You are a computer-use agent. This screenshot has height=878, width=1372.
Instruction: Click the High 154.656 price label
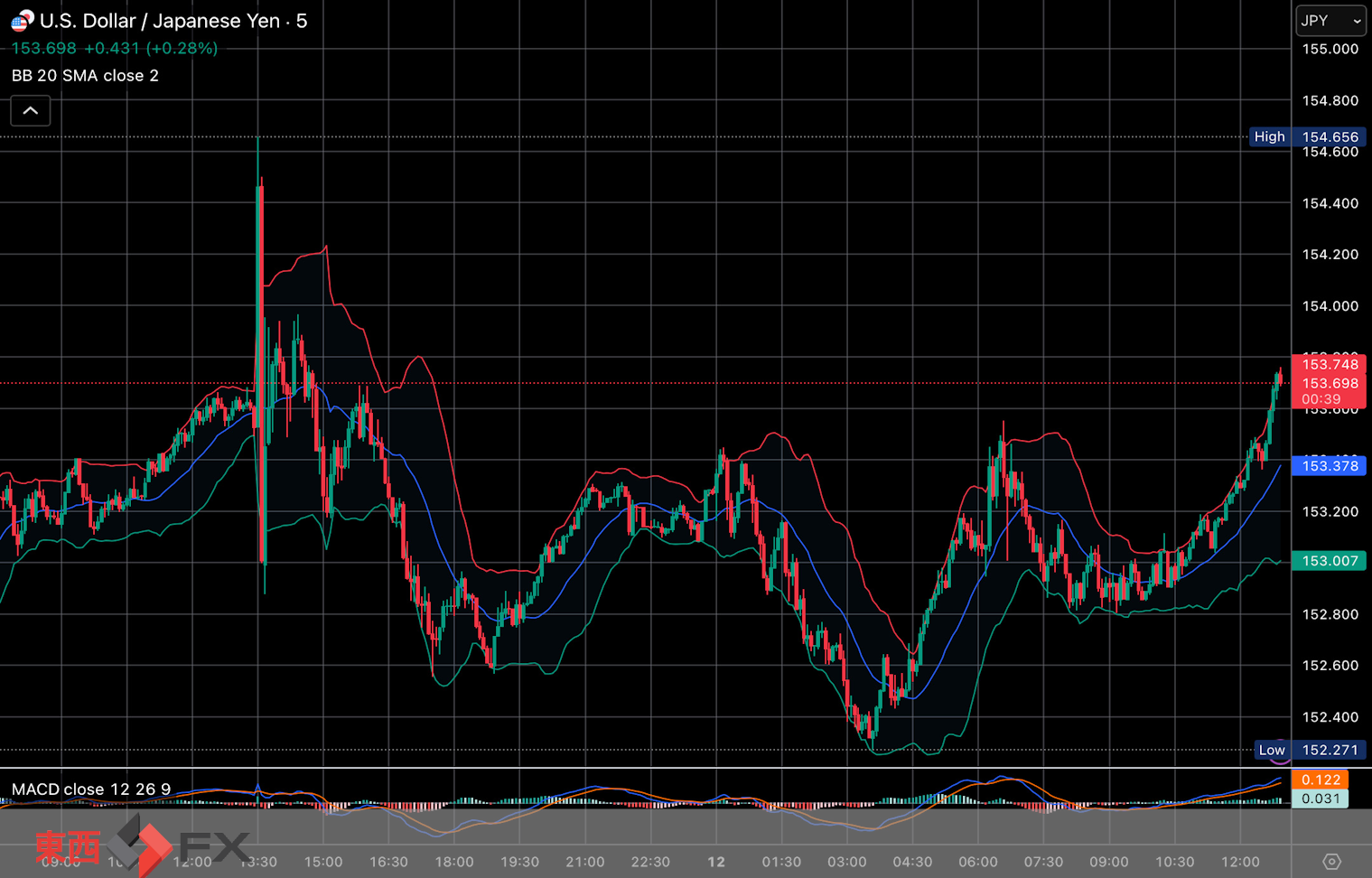[1307, 137]
